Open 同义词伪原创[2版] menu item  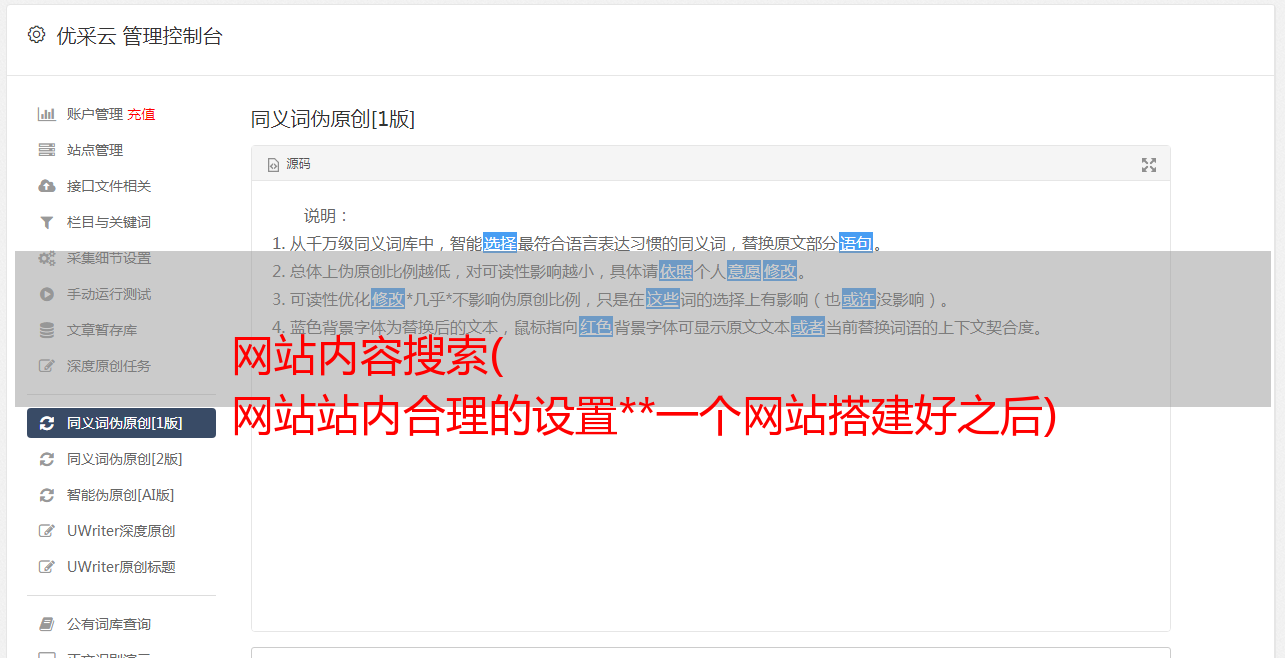[121, 459]
